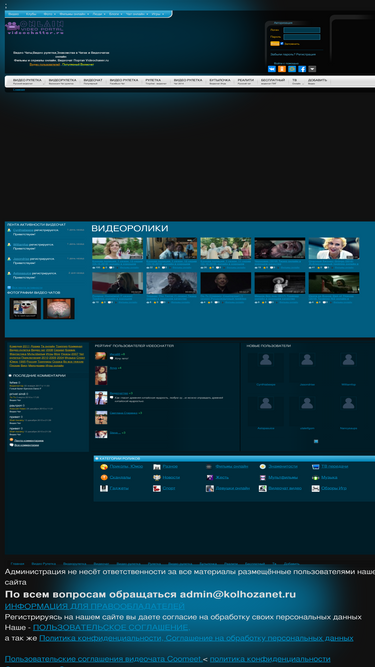
Task: Click the ТВ передачи category icon
Action: click(315, 467)
